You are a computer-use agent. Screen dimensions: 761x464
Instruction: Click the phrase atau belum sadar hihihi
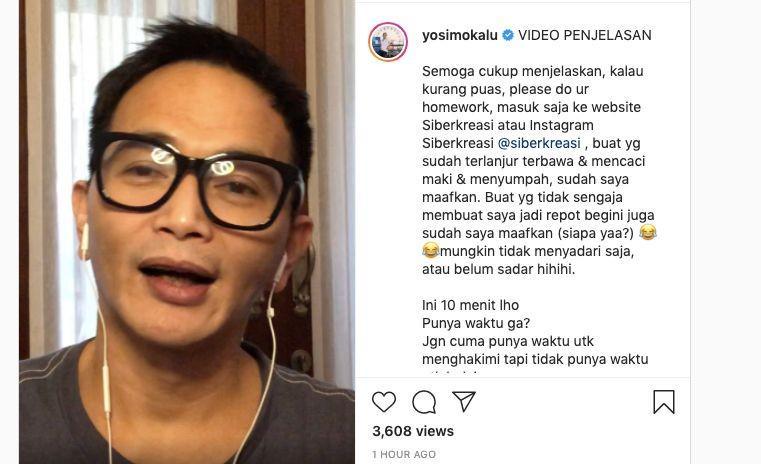498,269
